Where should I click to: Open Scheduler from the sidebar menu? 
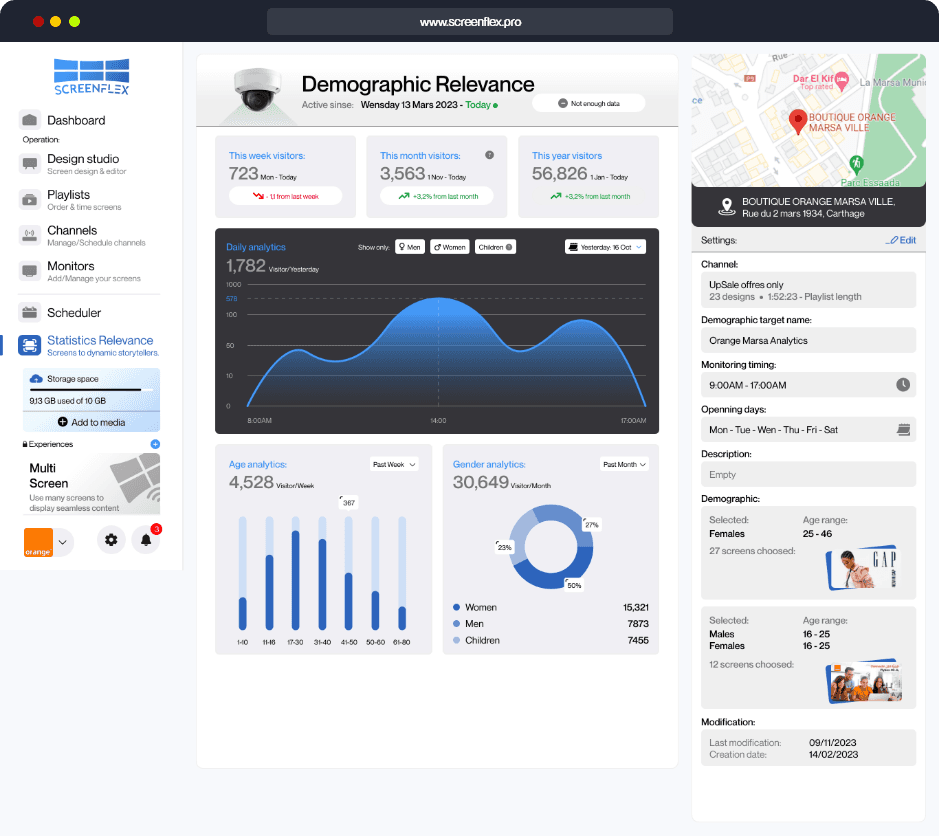click(32, 312)
